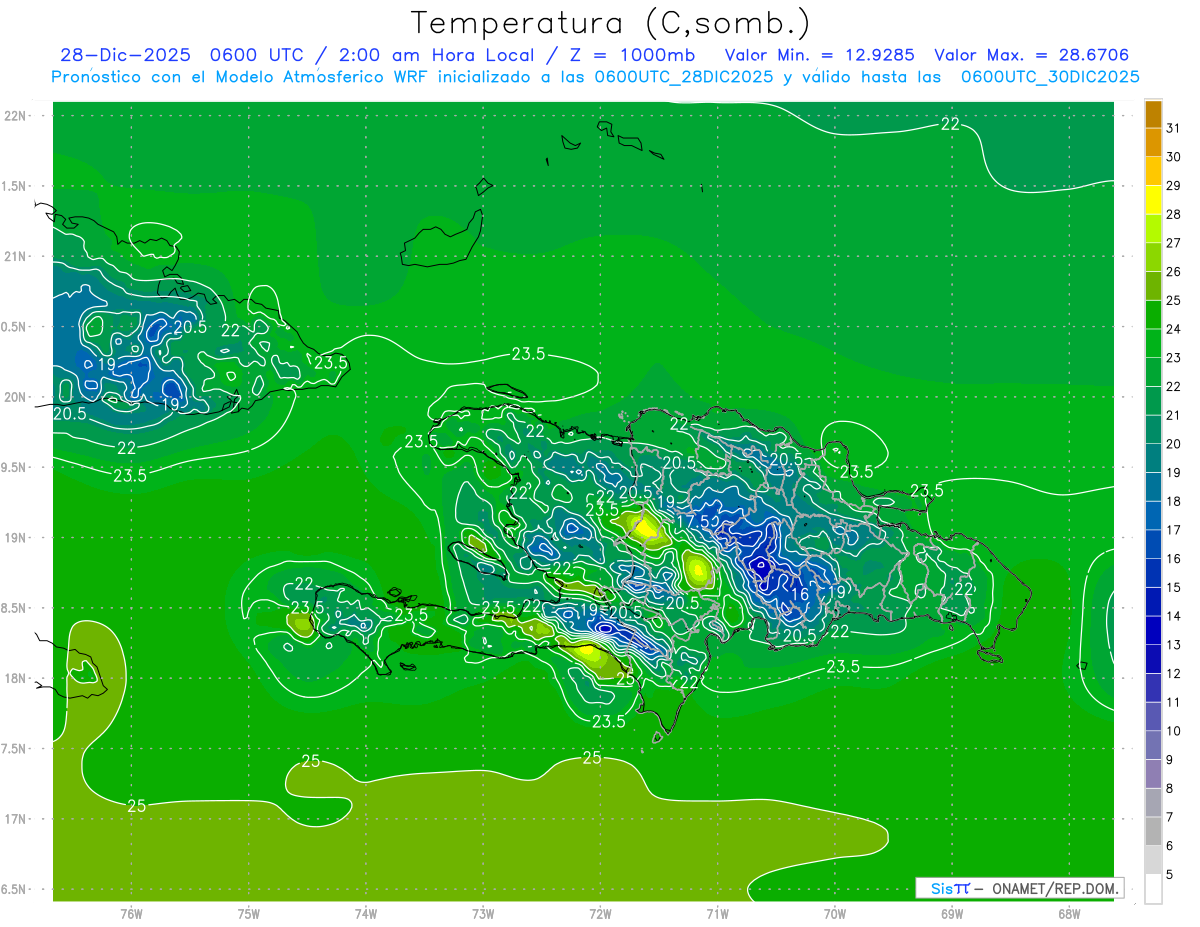1200x927 pixels.
Task: Click the '21N' latitude axis label
Action: (15, 256)
